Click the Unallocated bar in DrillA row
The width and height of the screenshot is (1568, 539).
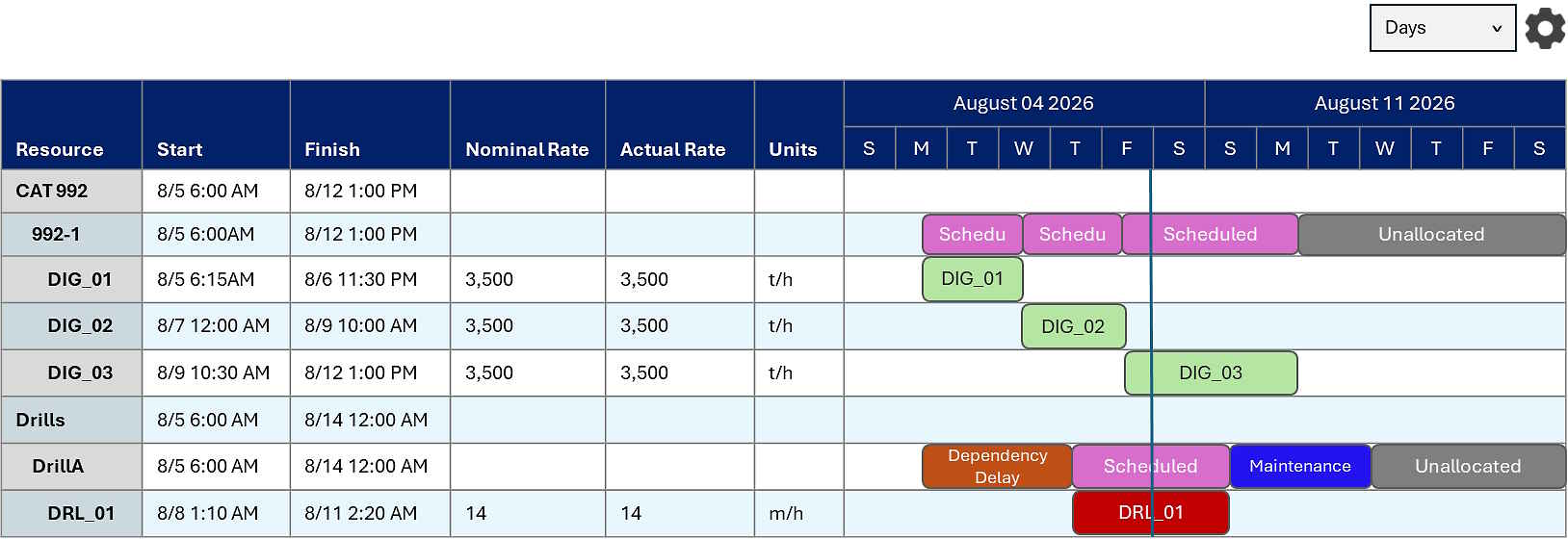[x=1467, y=467]
